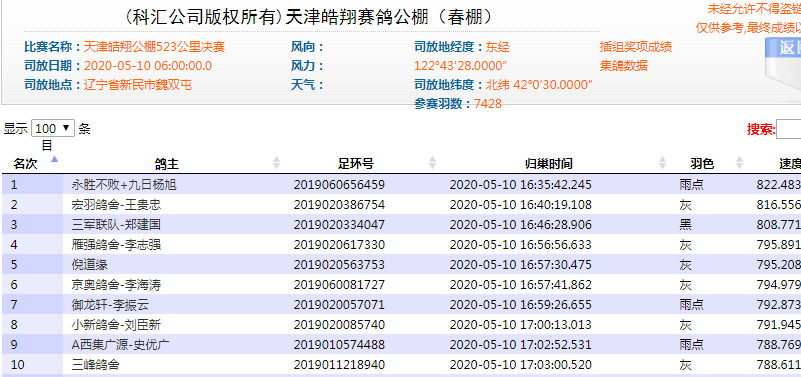This screenshot has width=801, height=377.
Task: Sort table by 名次 column header
Action: pyautogui.click(x=25, y=163)
